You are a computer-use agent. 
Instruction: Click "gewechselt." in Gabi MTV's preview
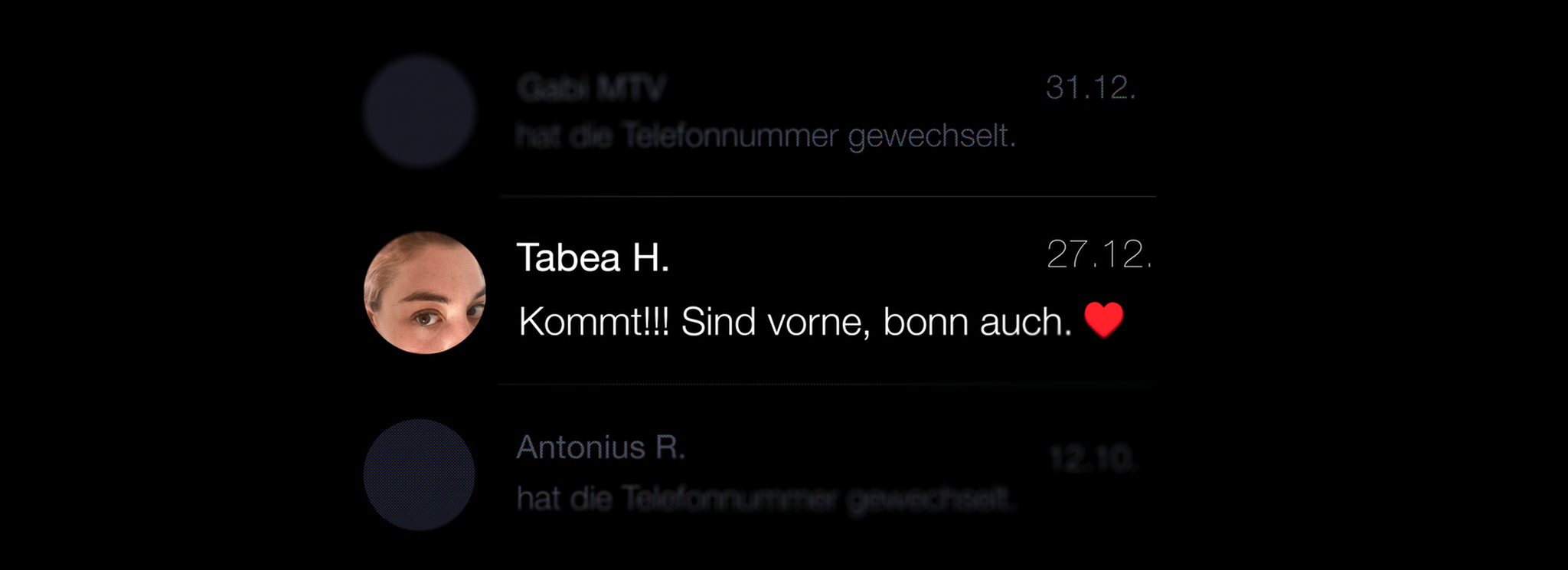[x=932, y=136]
